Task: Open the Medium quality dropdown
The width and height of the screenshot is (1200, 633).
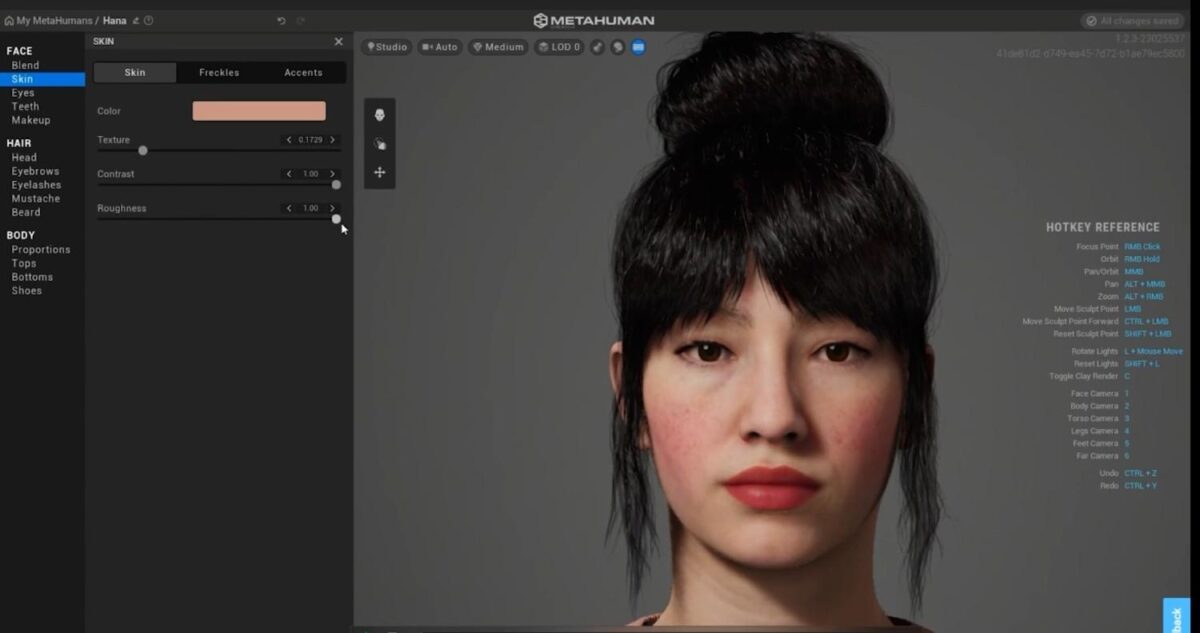Action: click(497, 46)
